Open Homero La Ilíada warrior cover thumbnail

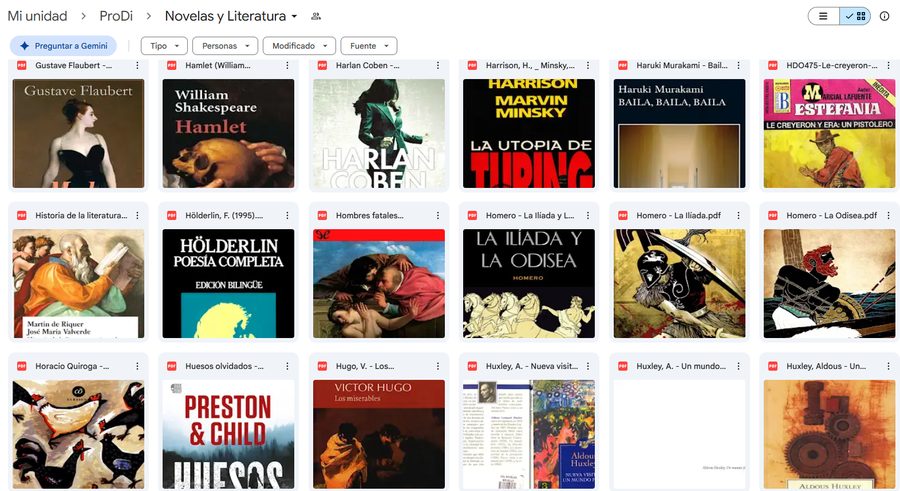(680, 284)
